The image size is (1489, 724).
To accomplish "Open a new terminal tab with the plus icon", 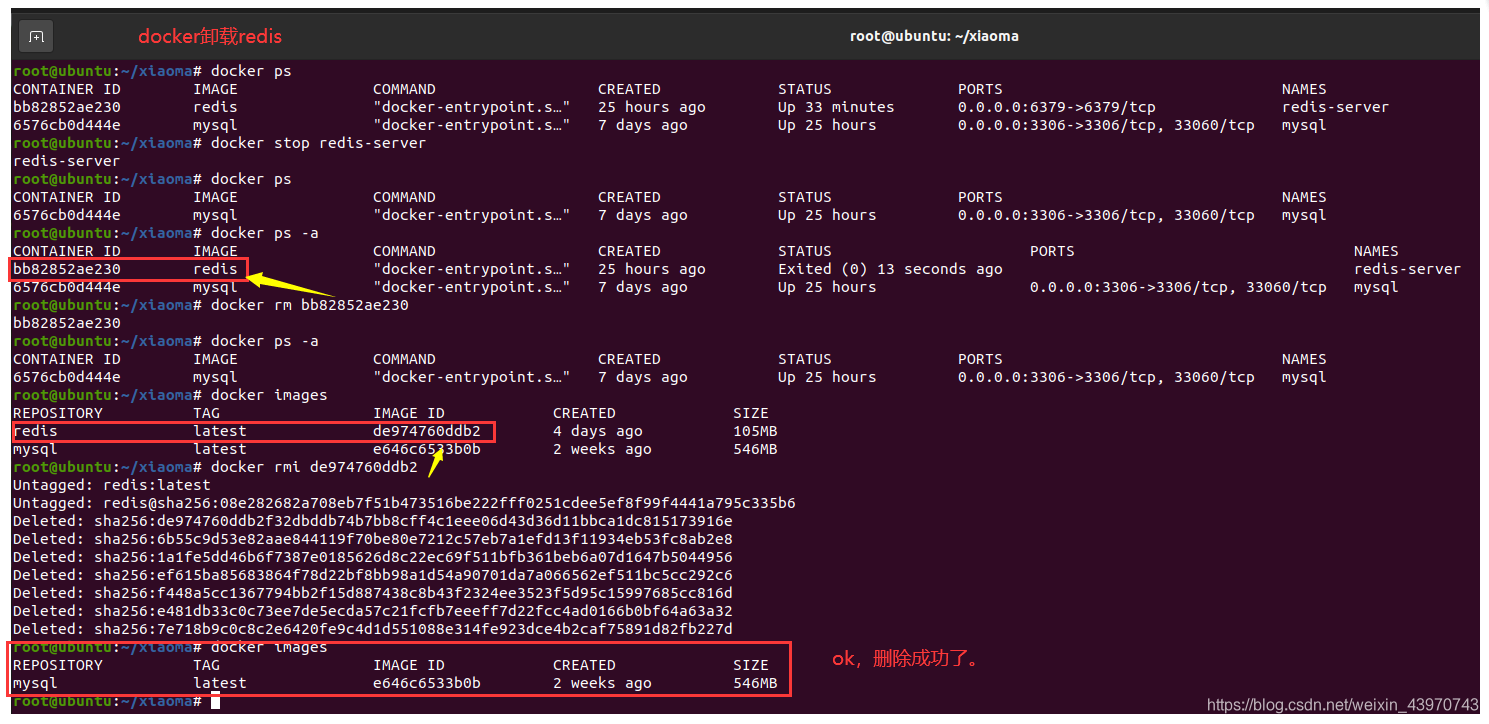I will (36, 37).
